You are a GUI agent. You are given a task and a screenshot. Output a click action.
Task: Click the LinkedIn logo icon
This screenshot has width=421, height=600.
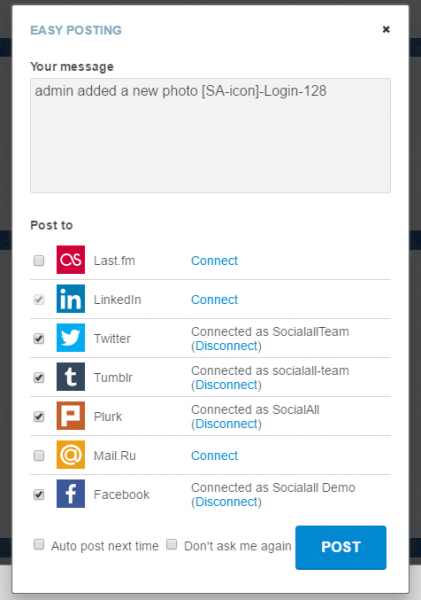coord(71,299)
